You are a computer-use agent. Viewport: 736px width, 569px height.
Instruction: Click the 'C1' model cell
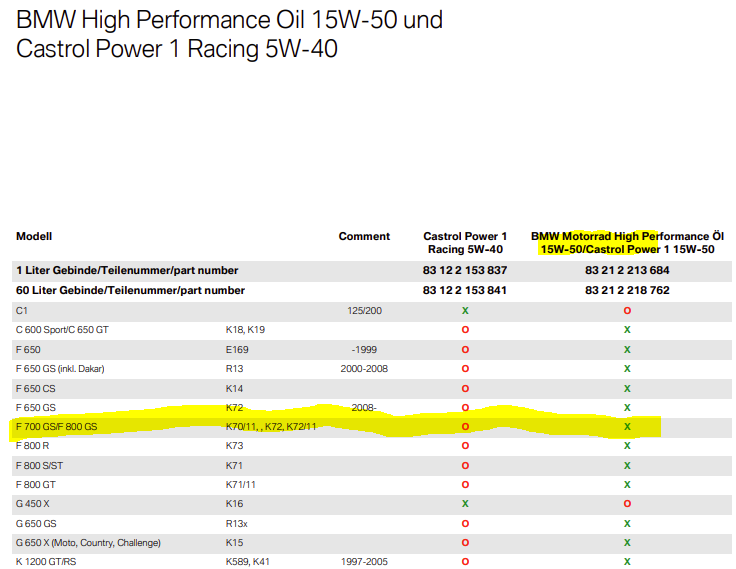22,310
